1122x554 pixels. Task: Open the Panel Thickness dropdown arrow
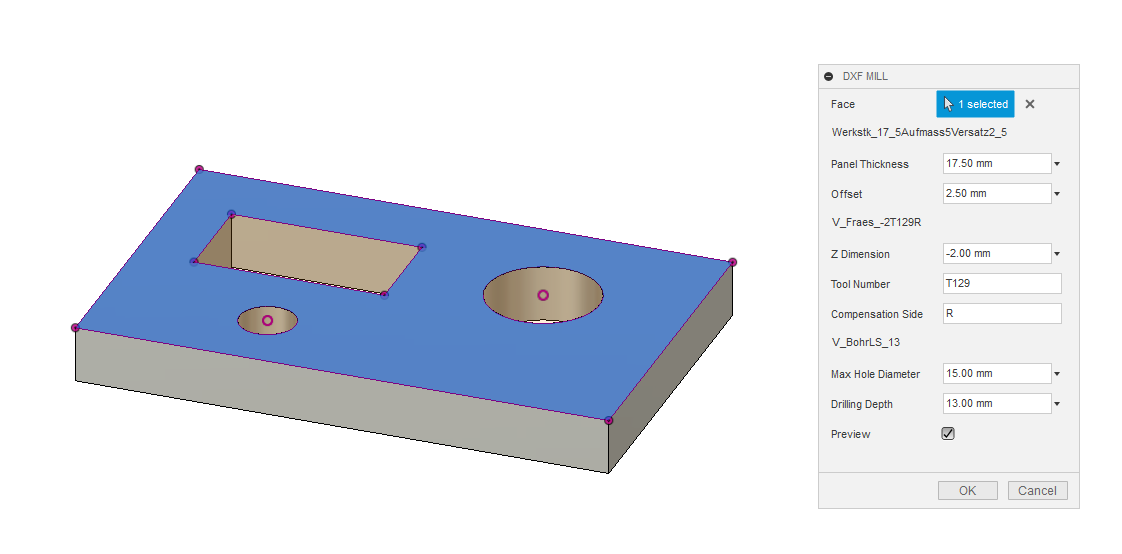pyautogui.click(x=1057, y=164)
